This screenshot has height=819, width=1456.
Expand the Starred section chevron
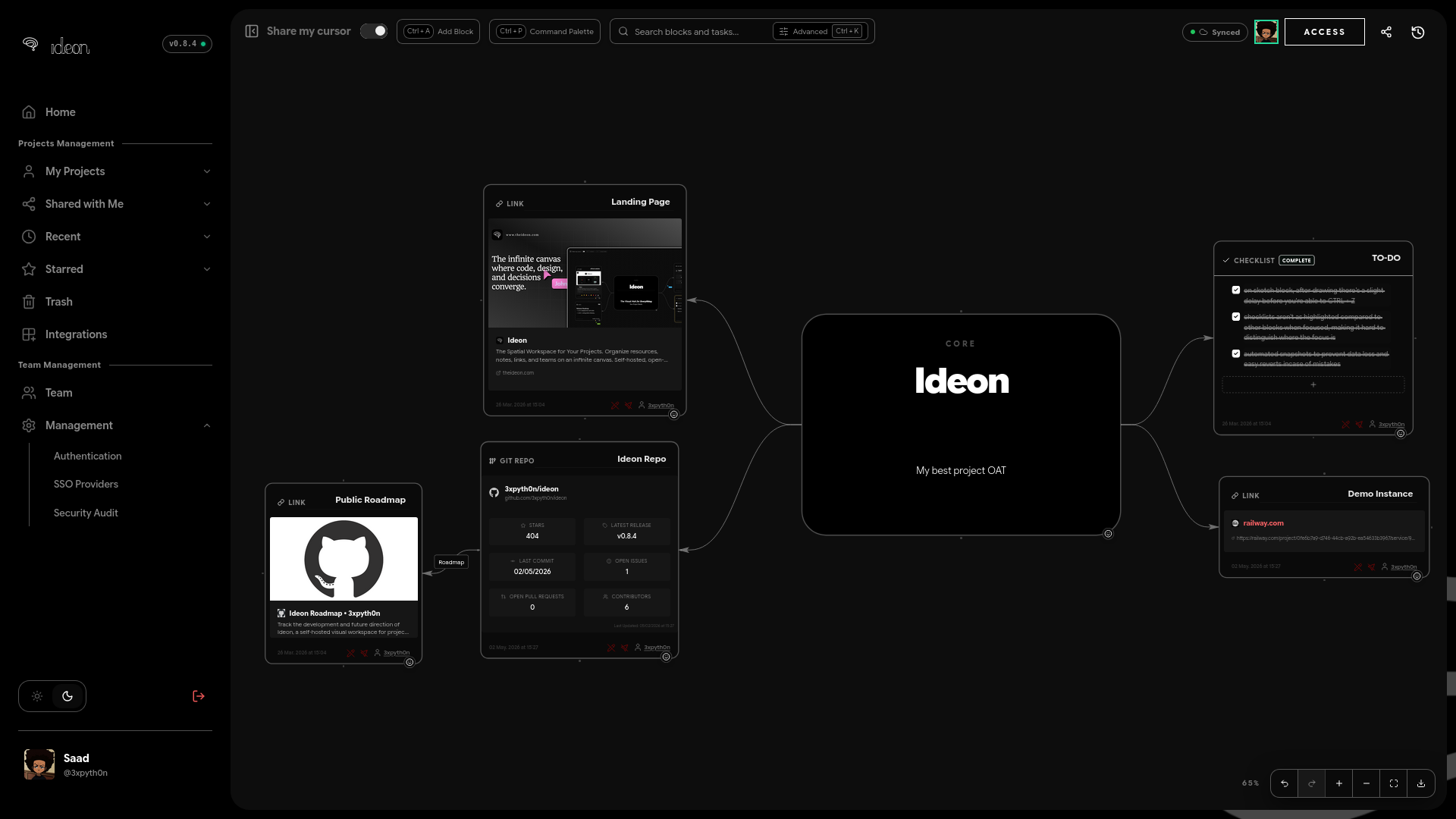pyautogui.click(x=207, y=269)
